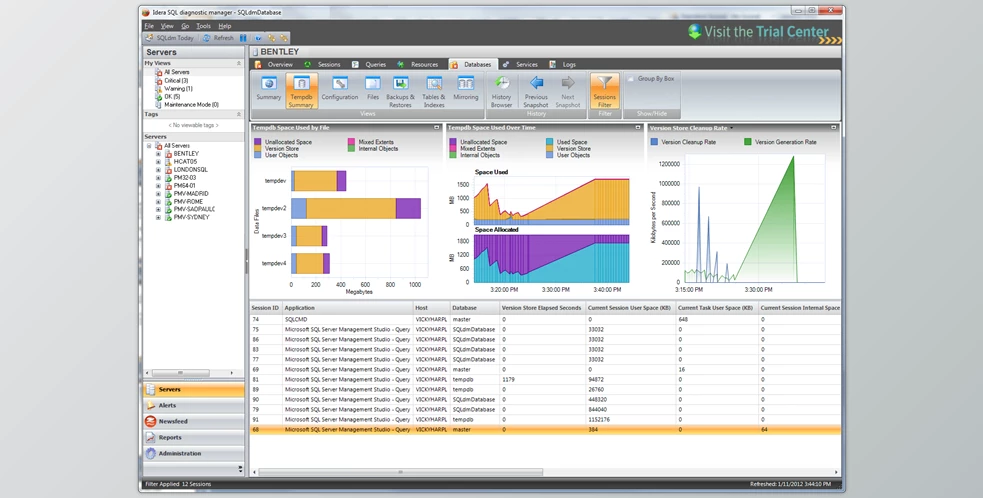The height and width of the screenshot is (498, 983).
Task: Click the Alerts panel icon
Action: [150, 406]
